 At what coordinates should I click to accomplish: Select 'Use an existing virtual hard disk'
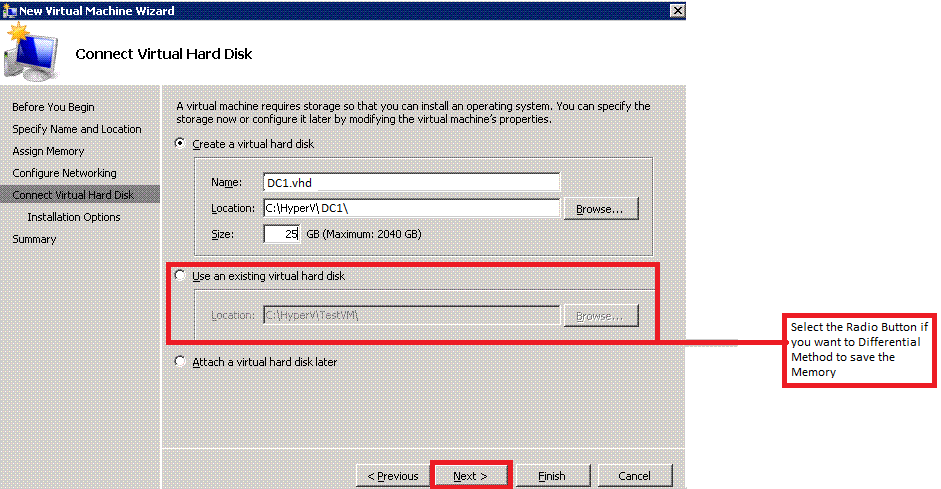[x=180, y=275]
